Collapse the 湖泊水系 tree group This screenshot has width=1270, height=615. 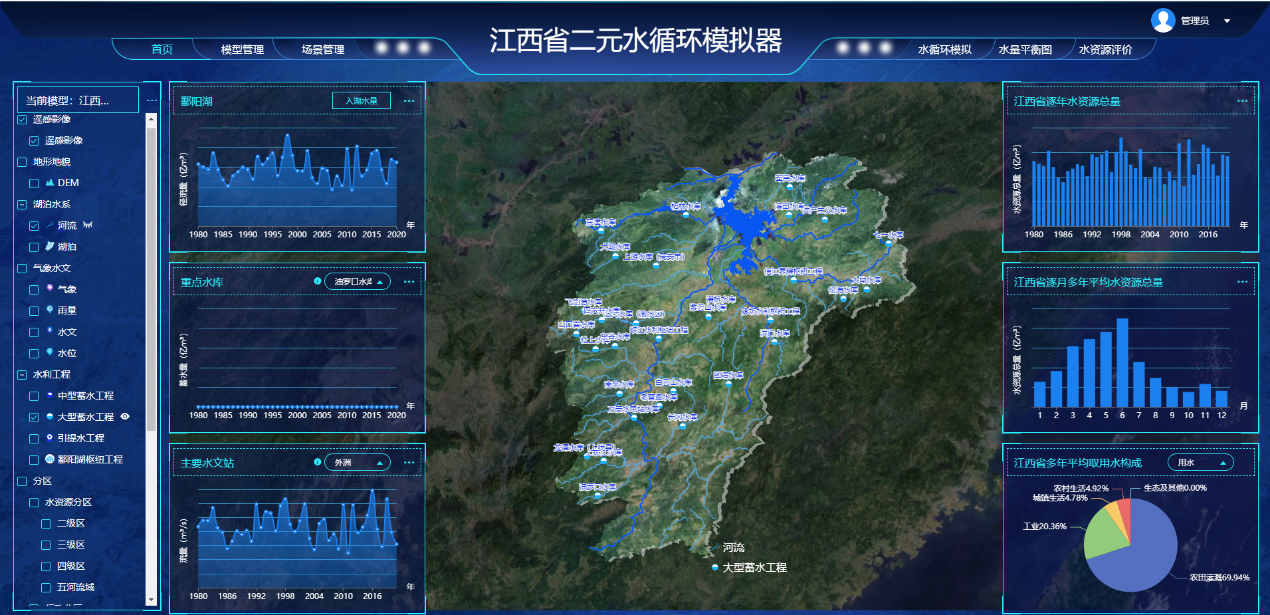coord(22,204)
